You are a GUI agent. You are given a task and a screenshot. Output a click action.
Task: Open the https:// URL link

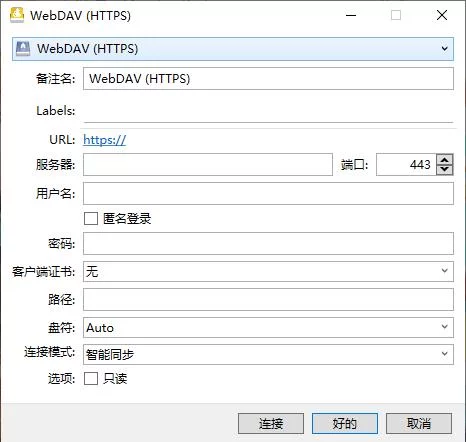point(104,140)
